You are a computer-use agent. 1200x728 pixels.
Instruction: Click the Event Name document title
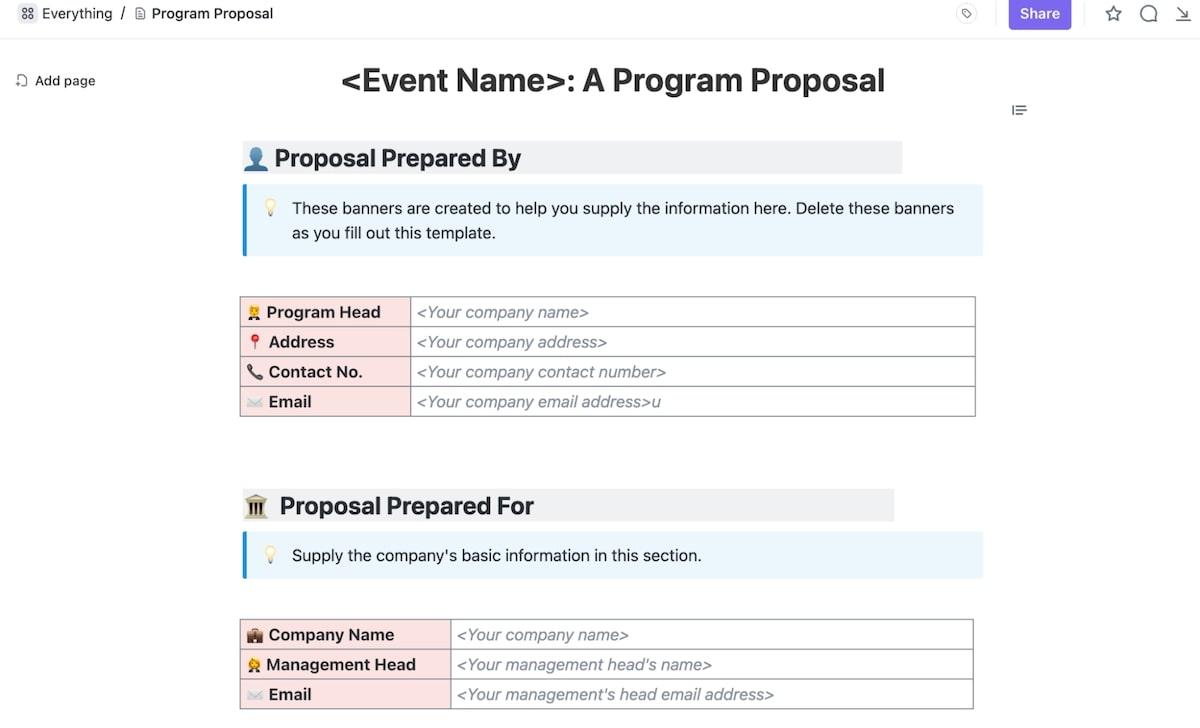point(612,81)
